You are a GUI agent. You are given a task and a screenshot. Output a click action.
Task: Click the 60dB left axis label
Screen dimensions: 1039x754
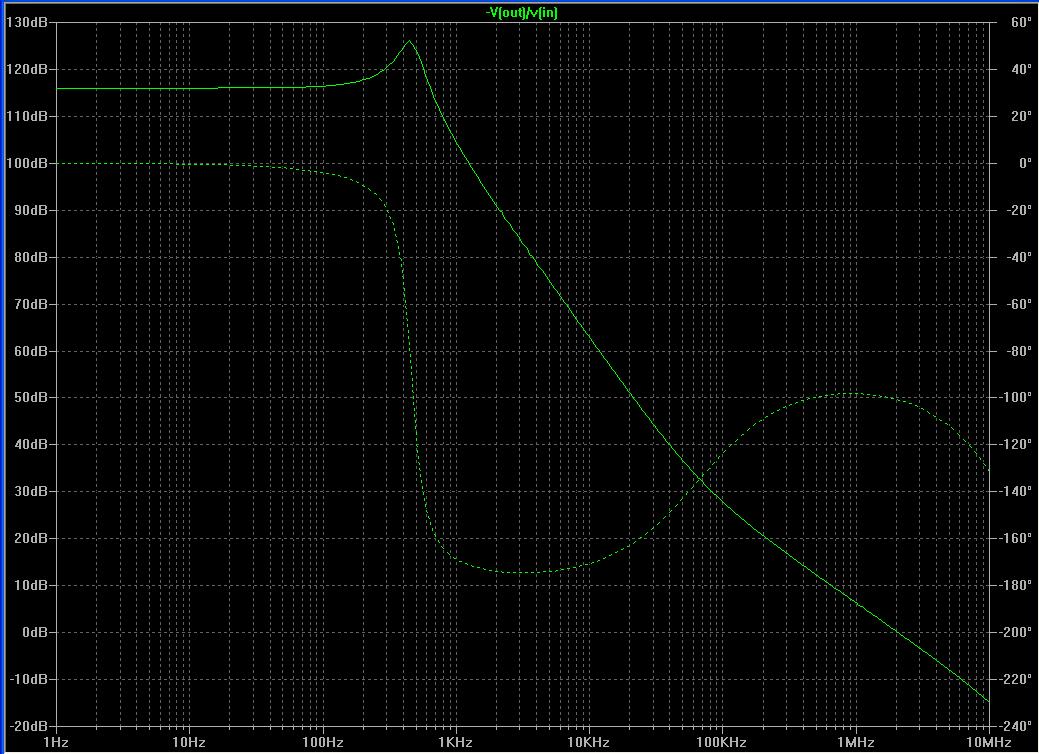(x=30, y=351)
